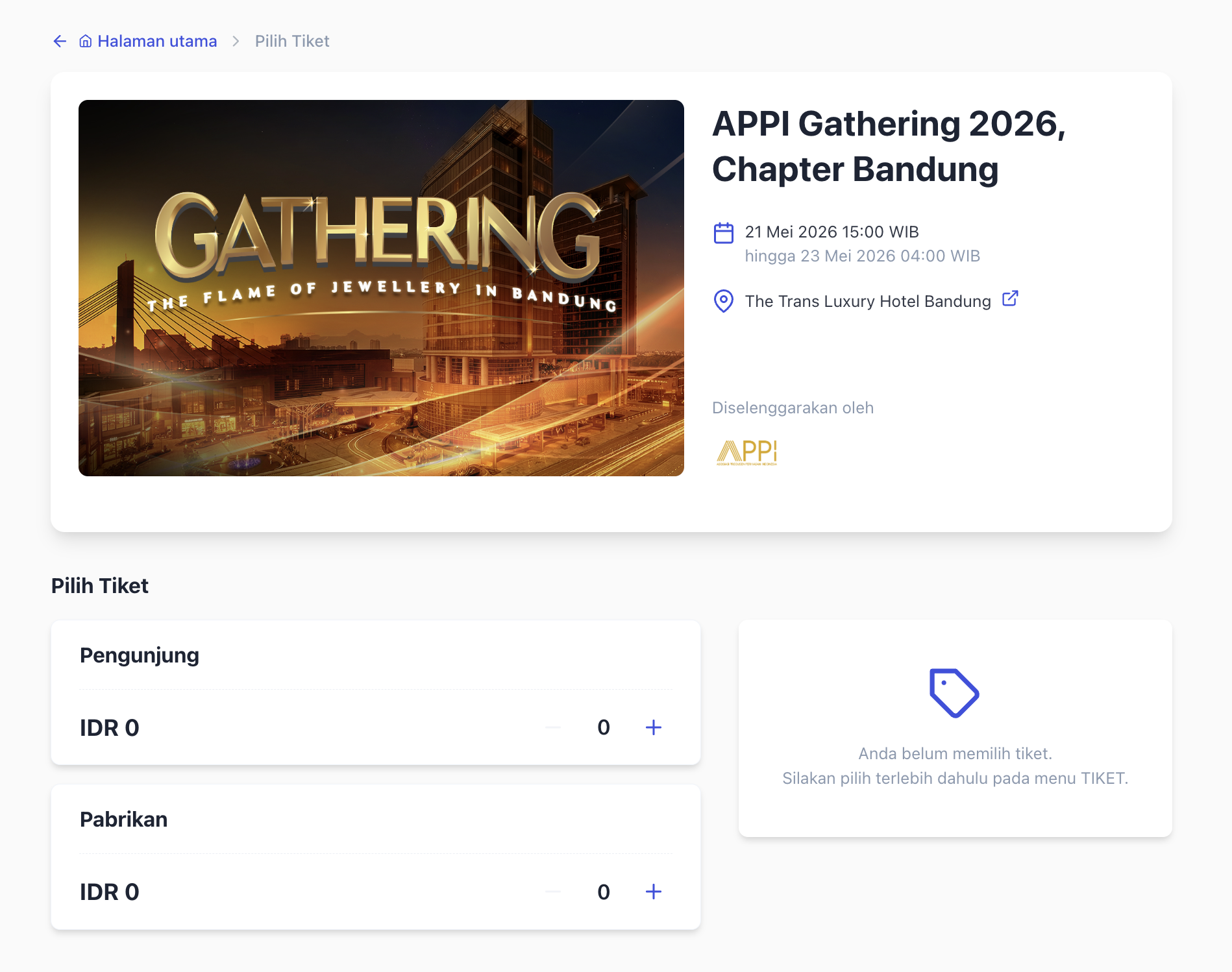1232x972 pixels.
Task: Click the price tag icon
Action: (x=954, y=693)
